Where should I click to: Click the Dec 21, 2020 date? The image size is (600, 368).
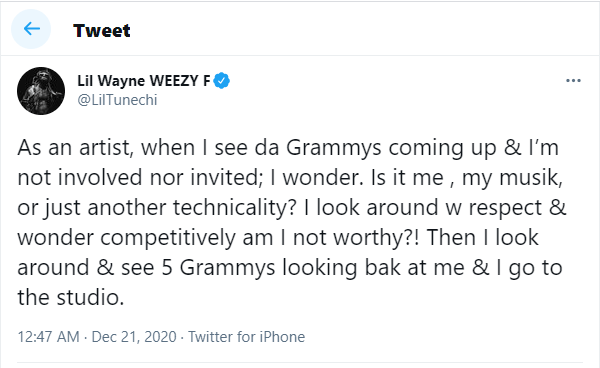point(134,337)
